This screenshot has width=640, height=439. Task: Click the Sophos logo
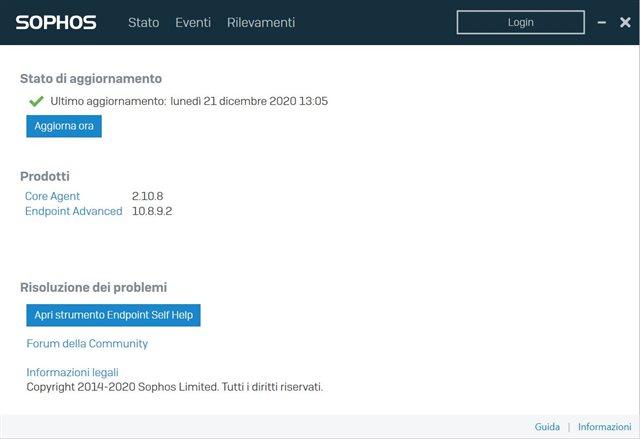click(x=56, y=22)
